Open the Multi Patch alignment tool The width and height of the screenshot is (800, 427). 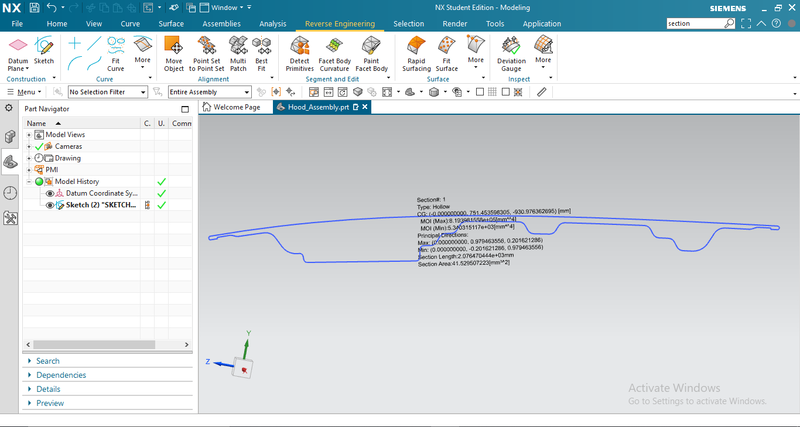238,54
